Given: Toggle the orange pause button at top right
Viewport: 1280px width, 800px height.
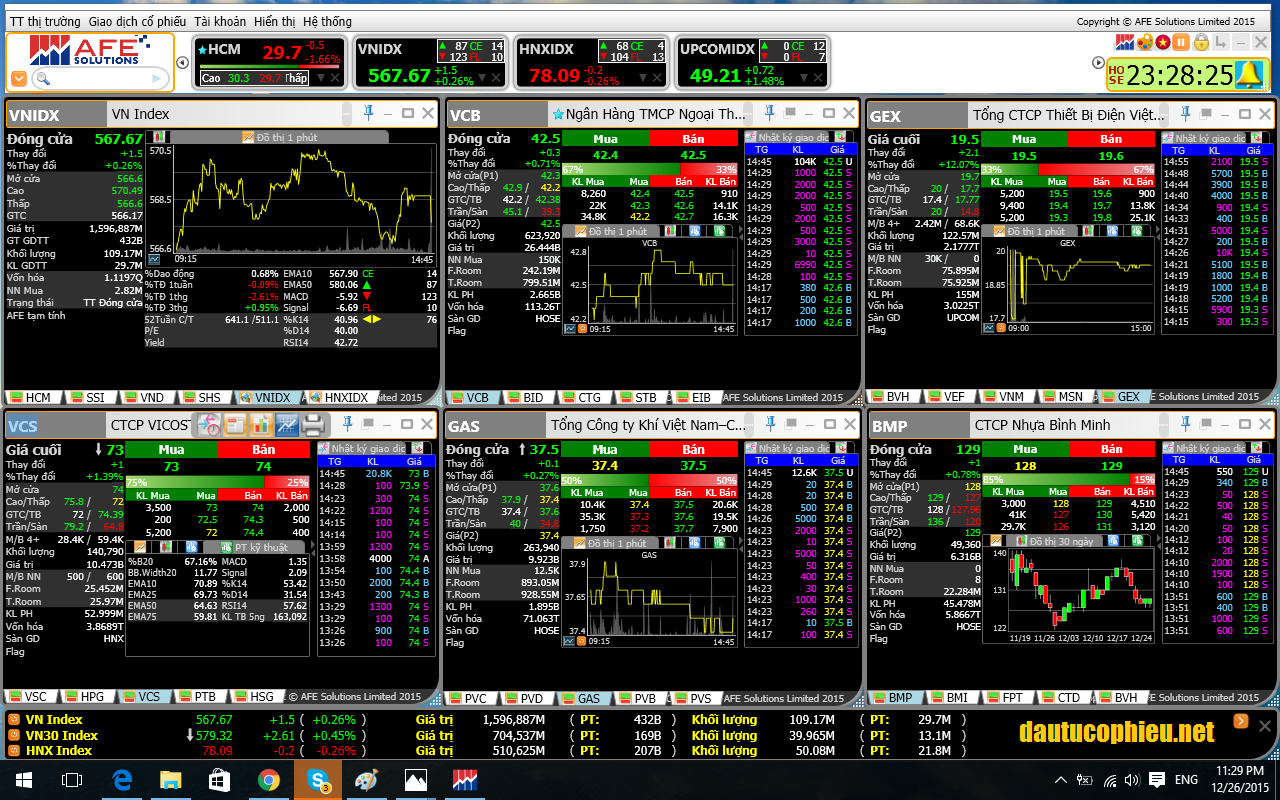Looking at the screenshot, I should pyautogui.click(x=1181, y=42).
